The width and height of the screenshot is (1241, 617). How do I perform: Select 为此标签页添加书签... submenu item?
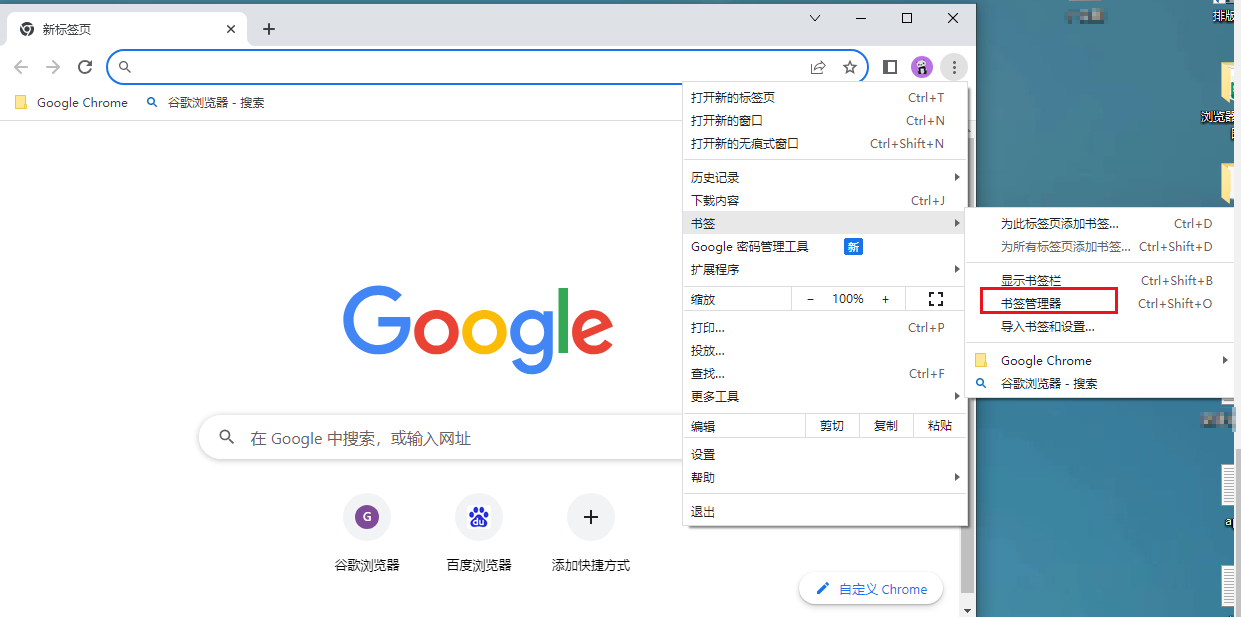tap(1100, 223)
